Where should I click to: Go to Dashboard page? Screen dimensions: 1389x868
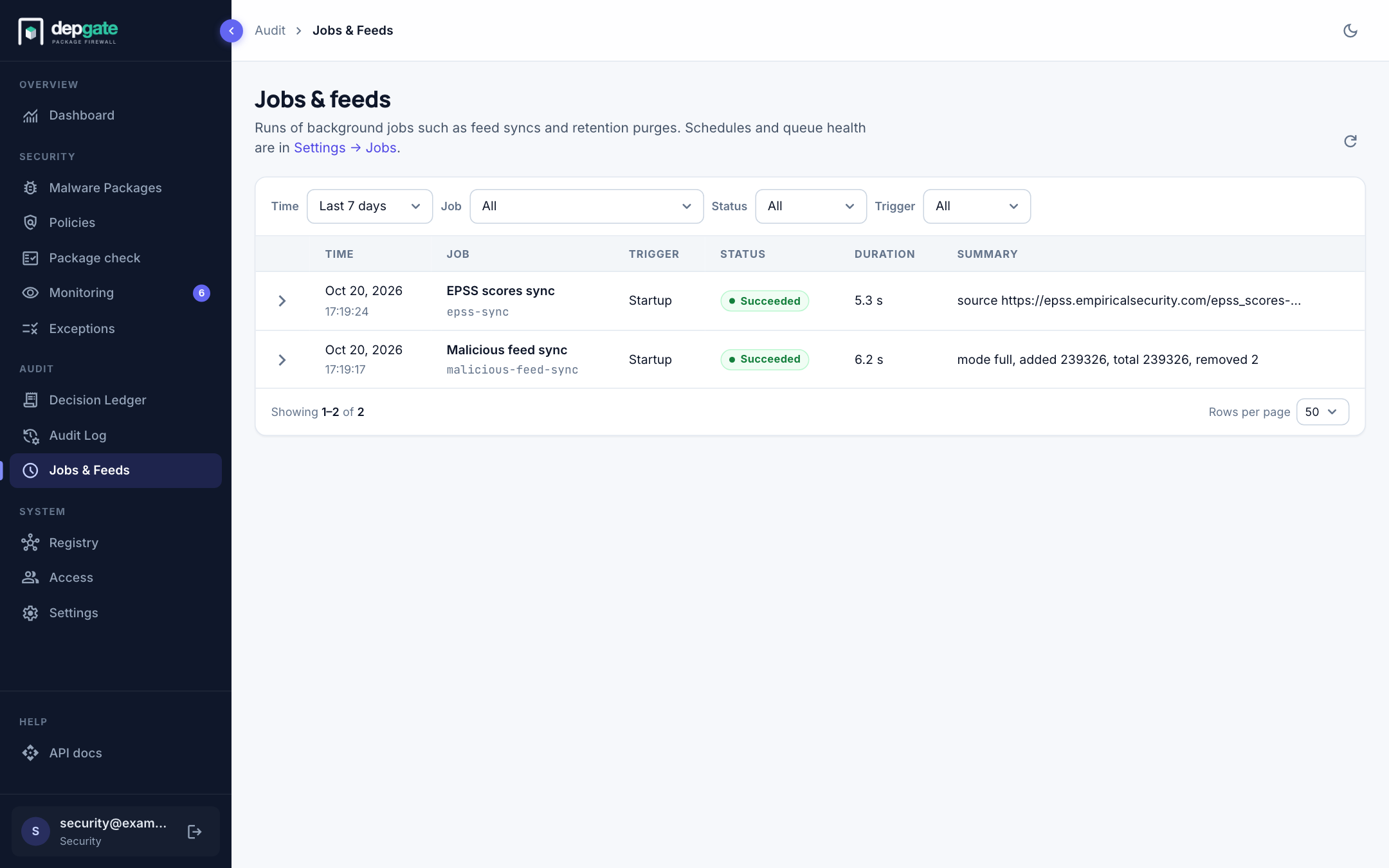pos(116,116)
